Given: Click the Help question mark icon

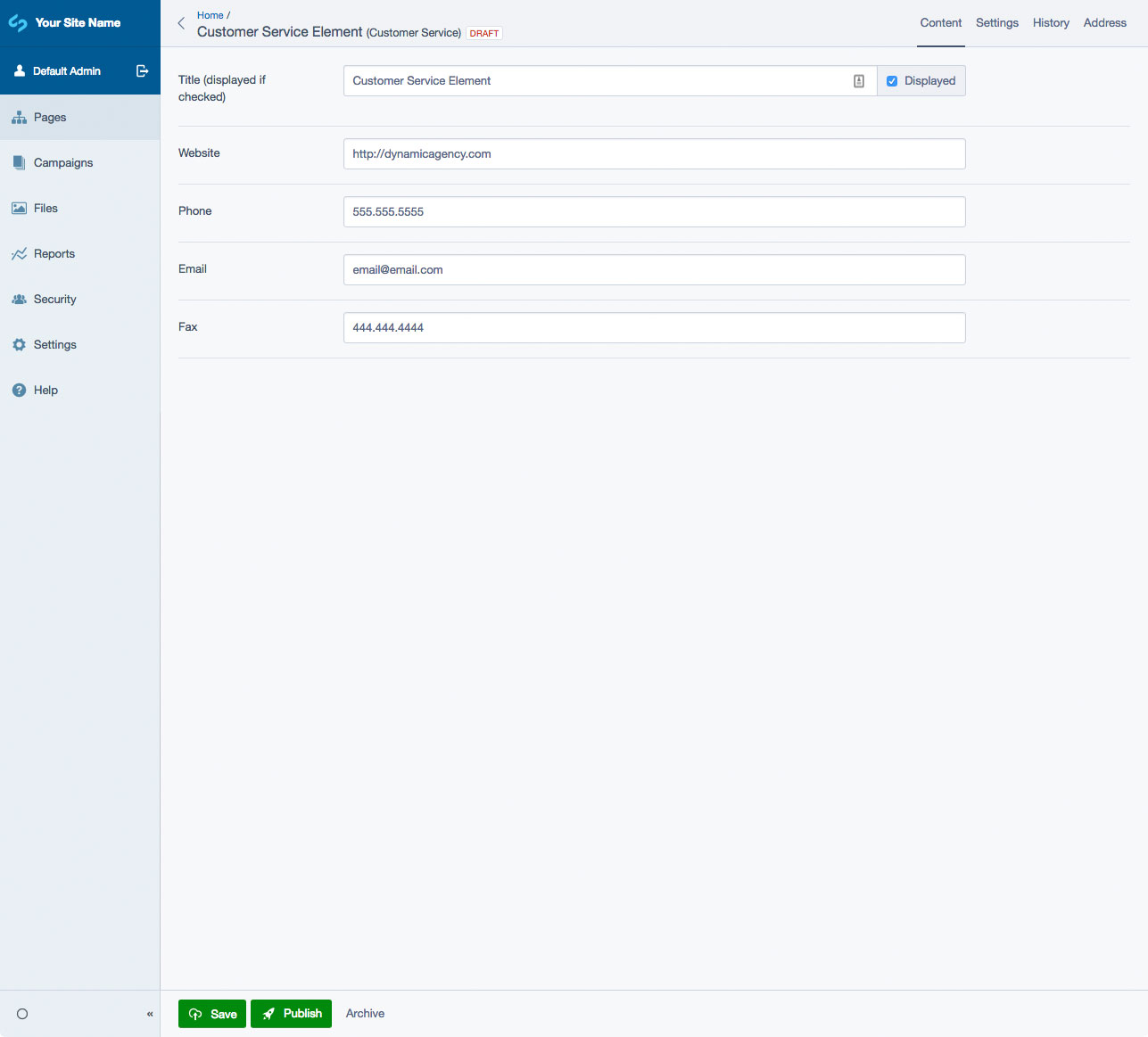Looking at the screenshot, I should pyautogui.click(x=19, y=391).
